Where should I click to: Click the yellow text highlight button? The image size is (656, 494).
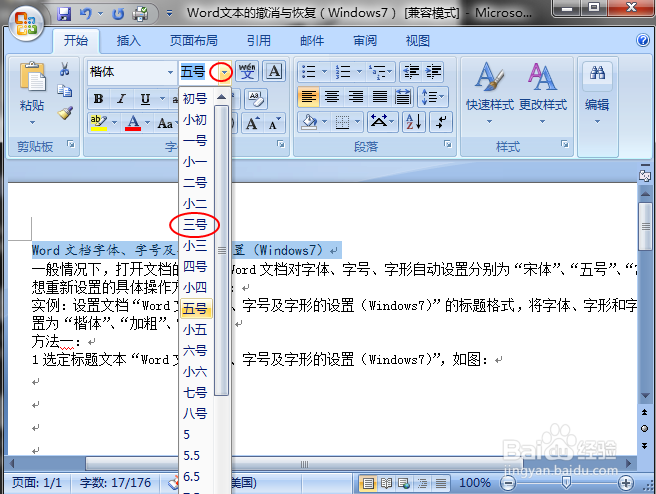click(x=99, y=123)
